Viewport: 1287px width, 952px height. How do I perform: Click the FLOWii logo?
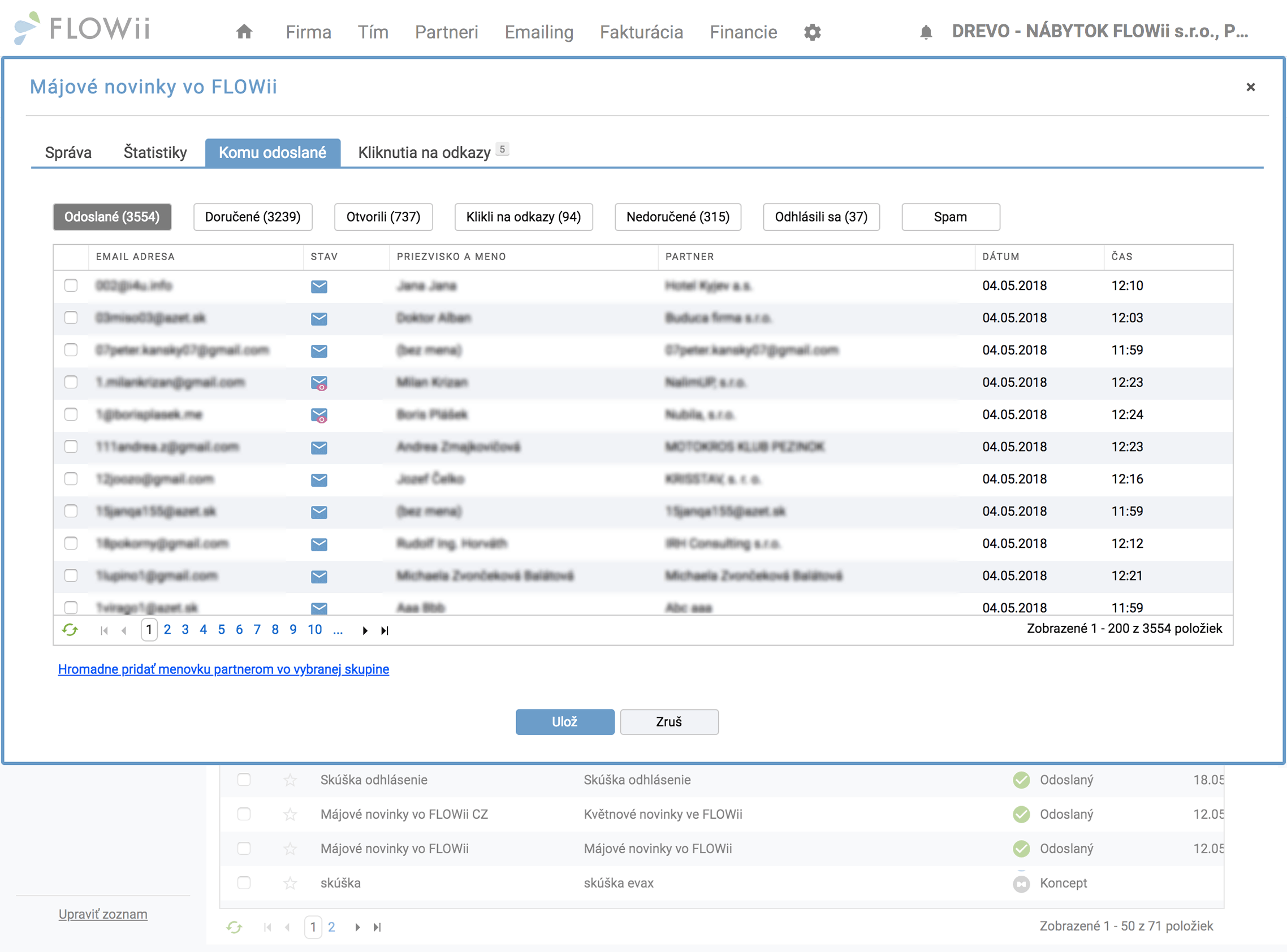click(82, 28)
